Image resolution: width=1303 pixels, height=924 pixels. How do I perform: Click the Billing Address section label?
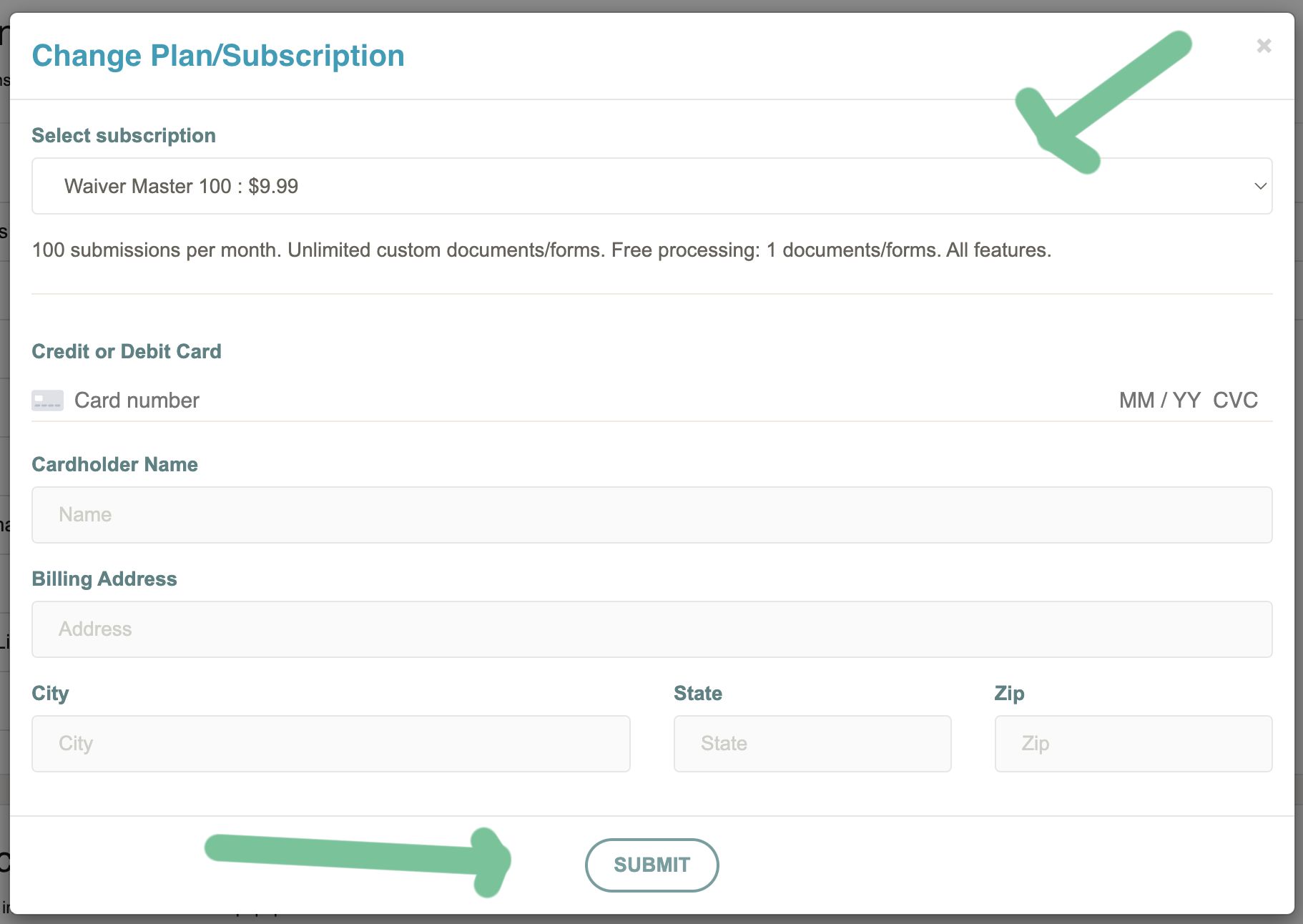[104, 579]
